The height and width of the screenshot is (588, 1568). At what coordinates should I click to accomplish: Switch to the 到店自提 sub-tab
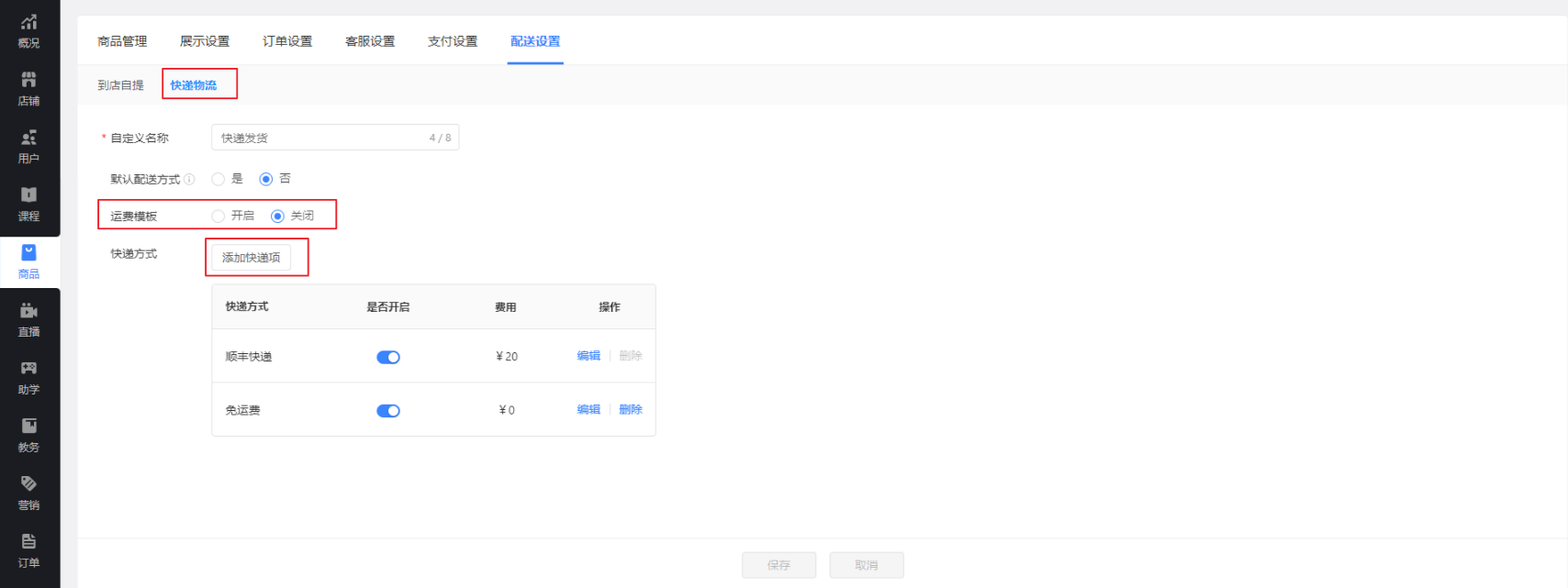120,85
